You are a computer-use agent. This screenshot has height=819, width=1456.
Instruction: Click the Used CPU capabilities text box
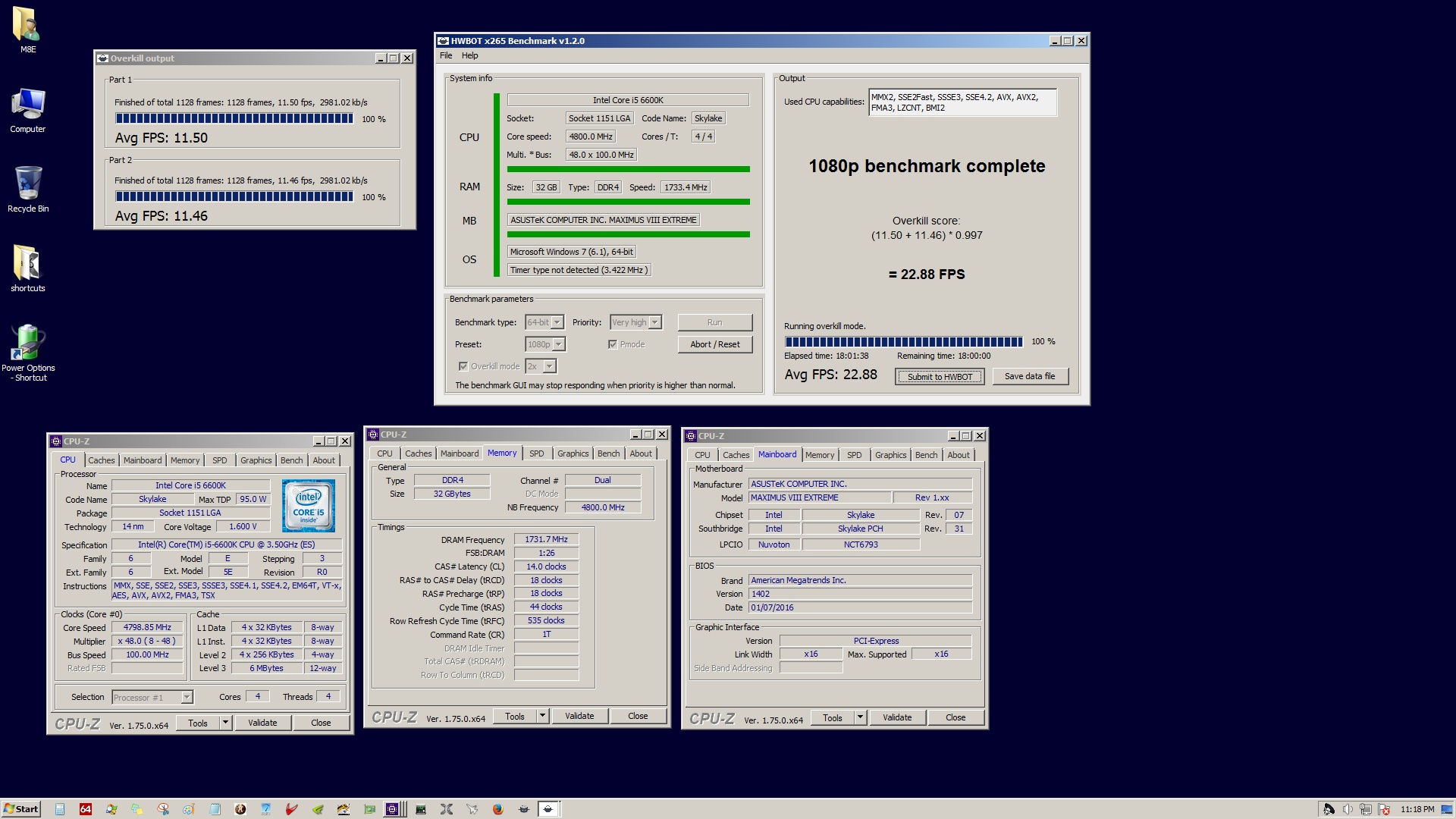[962, 103]
